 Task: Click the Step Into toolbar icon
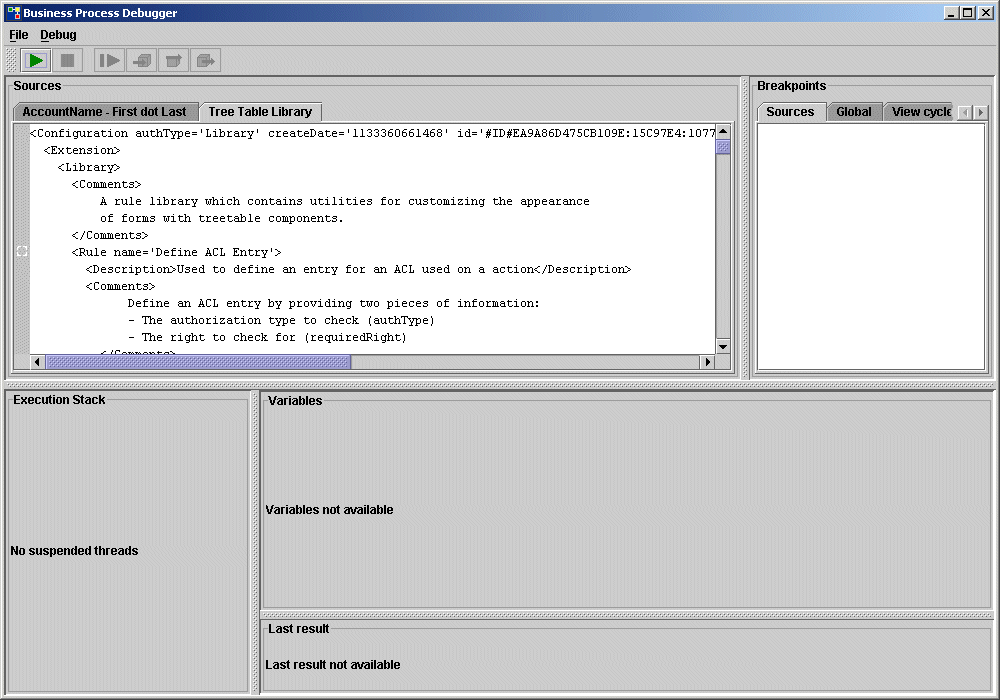pos(142,61)
